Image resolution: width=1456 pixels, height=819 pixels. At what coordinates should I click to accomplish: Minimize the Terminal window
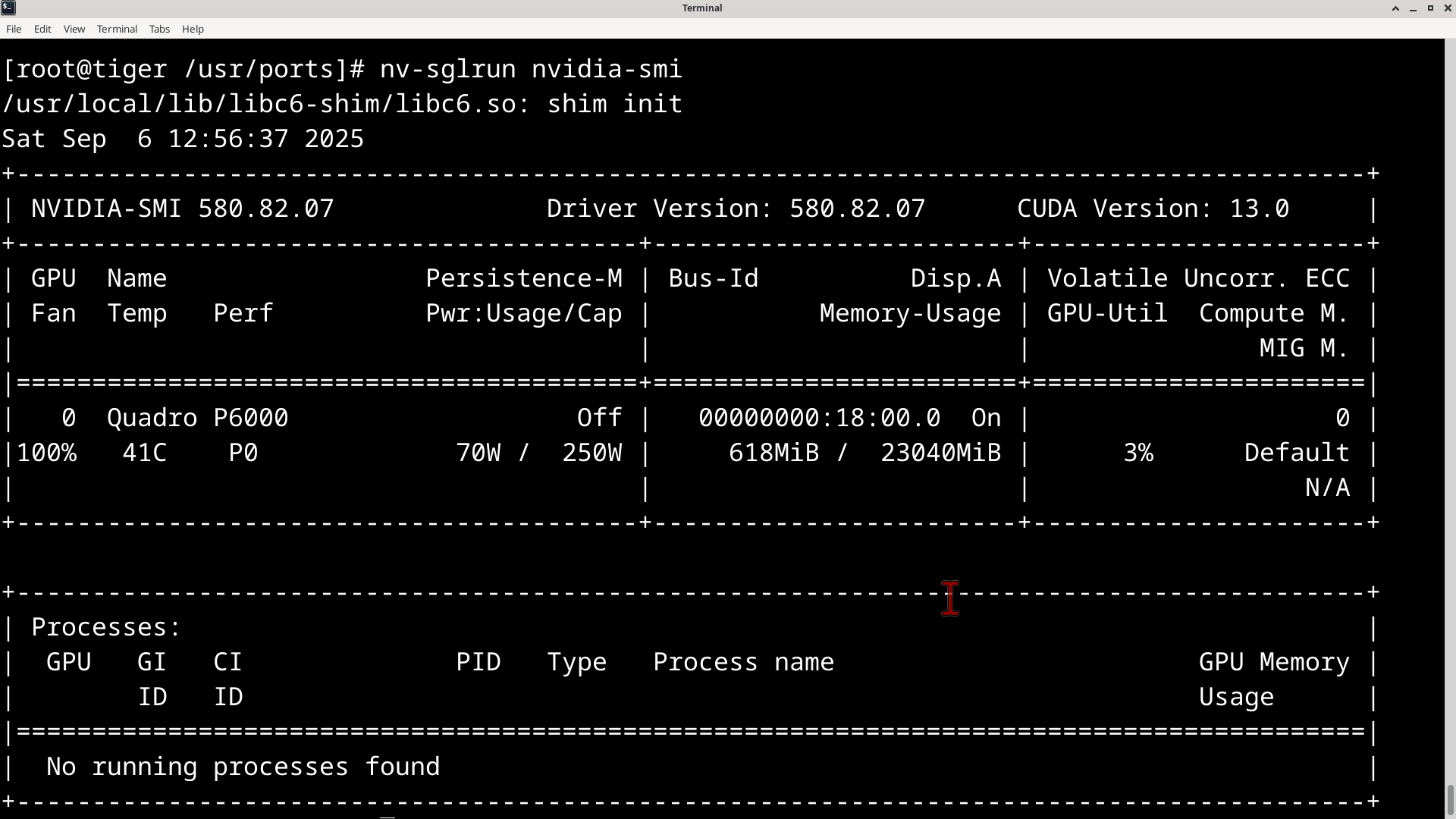(1413, 8)
